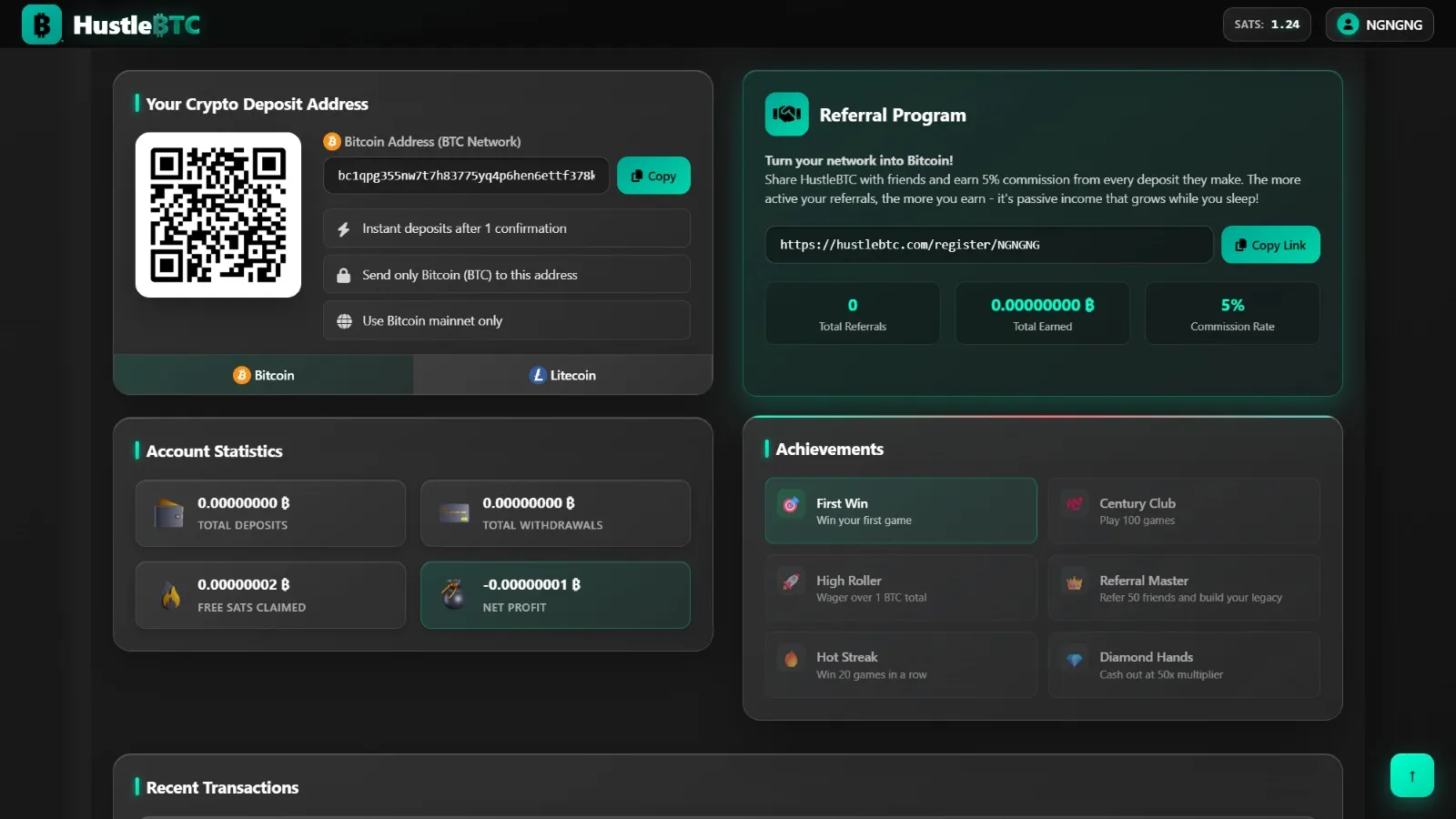This screenshot has height=819, width=1456.
Task: Click the First Win target icon
Action: click(x=791, y=504)
